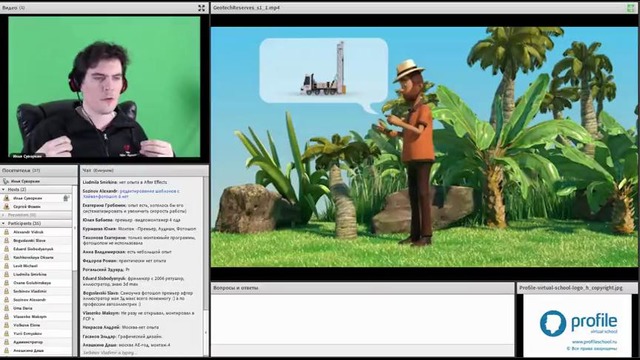Select participant Levit Michael
Screen dimensions: 640x360
pyautogui.click(x=36, y=266)
